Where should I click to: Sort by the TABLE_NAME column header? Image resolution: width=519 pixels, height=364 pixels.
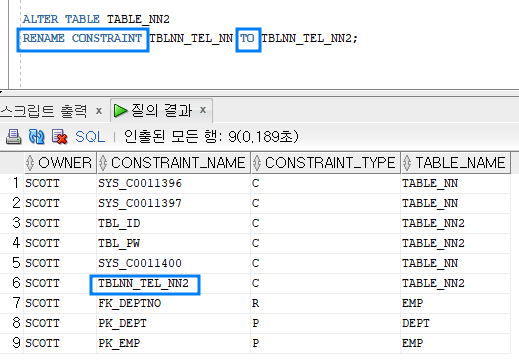[456, 163]
